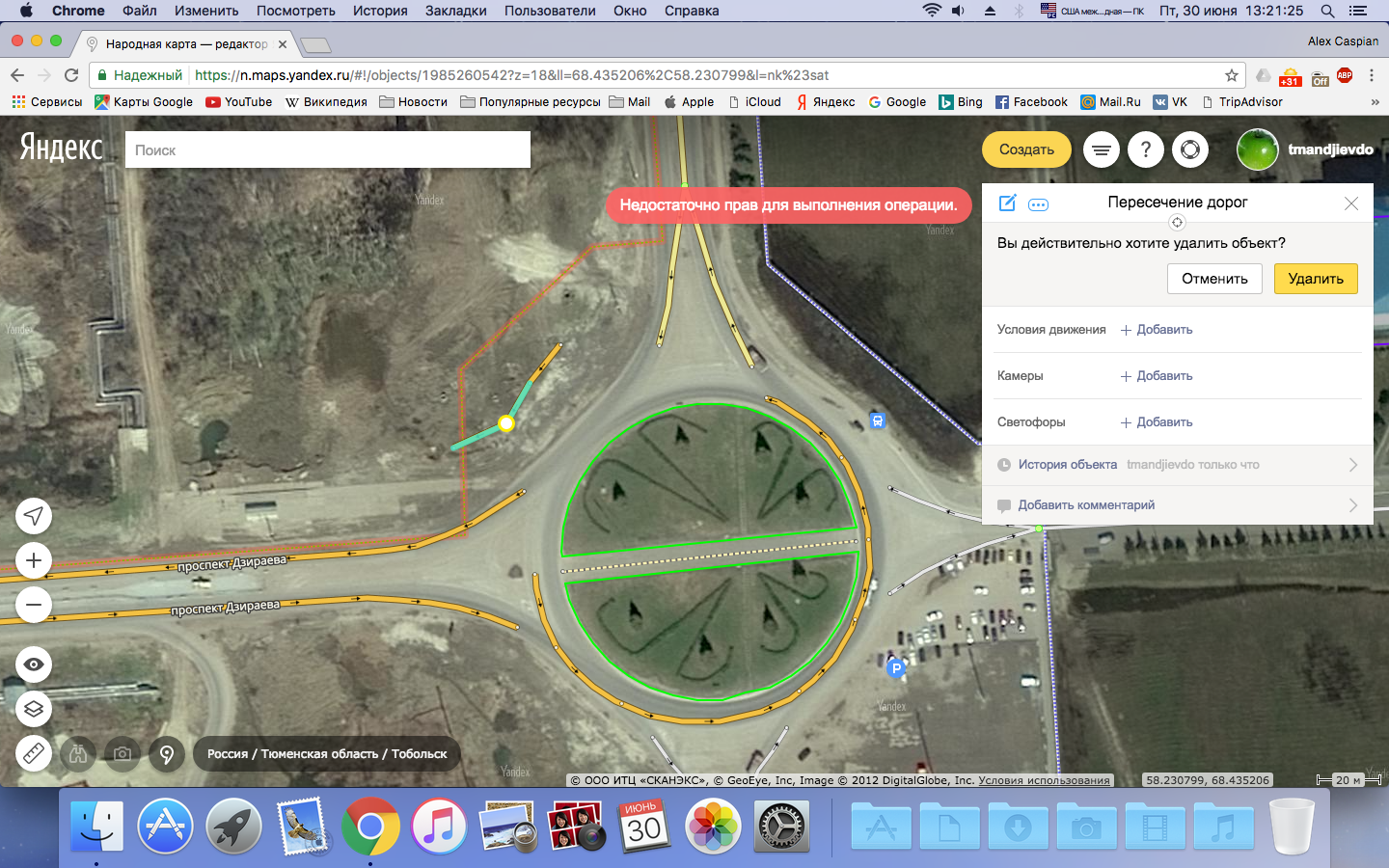Open the Закладки menu
Image resolution: width=1389 pixels, height=868 pixels.
456,11
